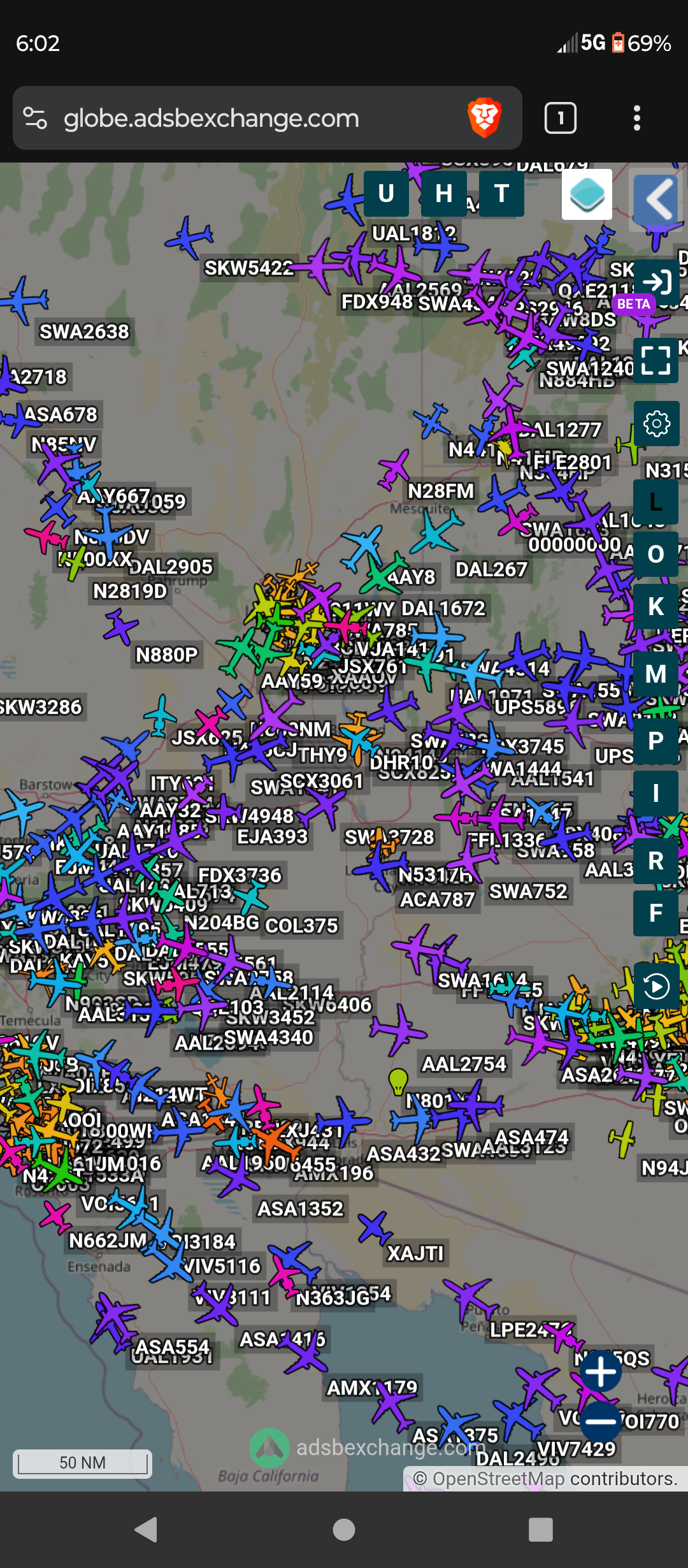Toggle the M button in sidebar
This screenshot has width=688, height=1568.
pyautogui.click(x=656, y=674)
